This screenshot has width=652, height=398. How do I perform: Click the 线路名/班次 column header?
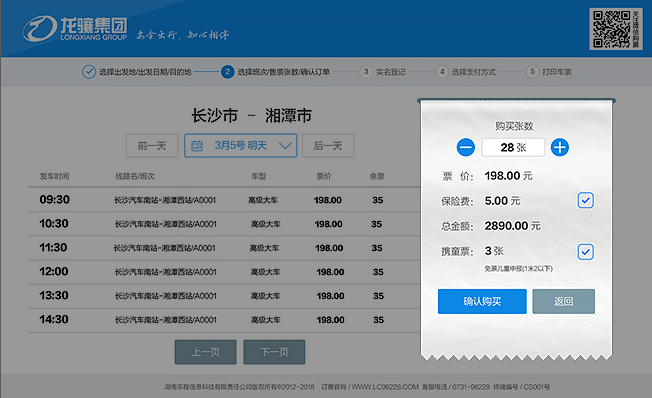click(135, 176)
